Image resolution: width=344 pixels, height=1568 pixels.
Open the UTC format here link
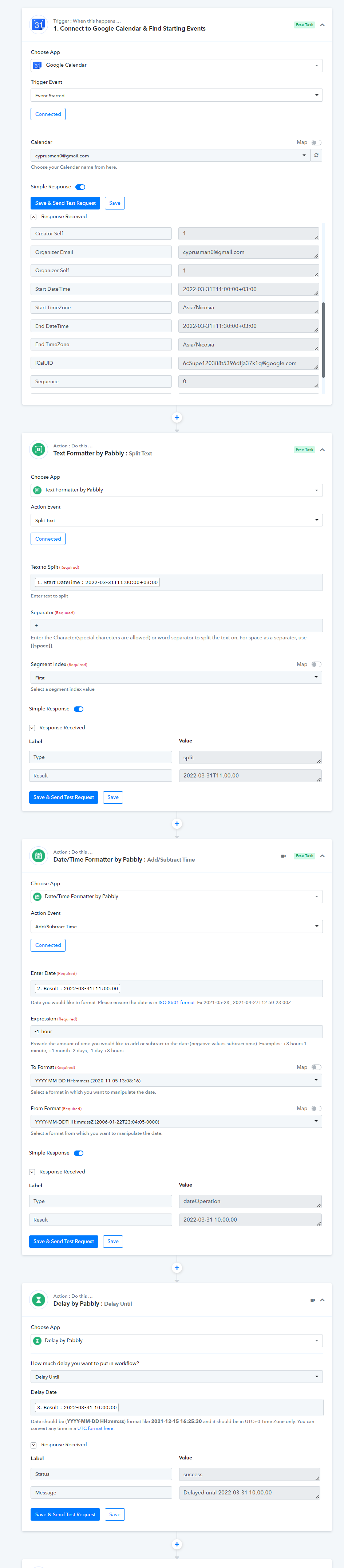pos(95,1428)
